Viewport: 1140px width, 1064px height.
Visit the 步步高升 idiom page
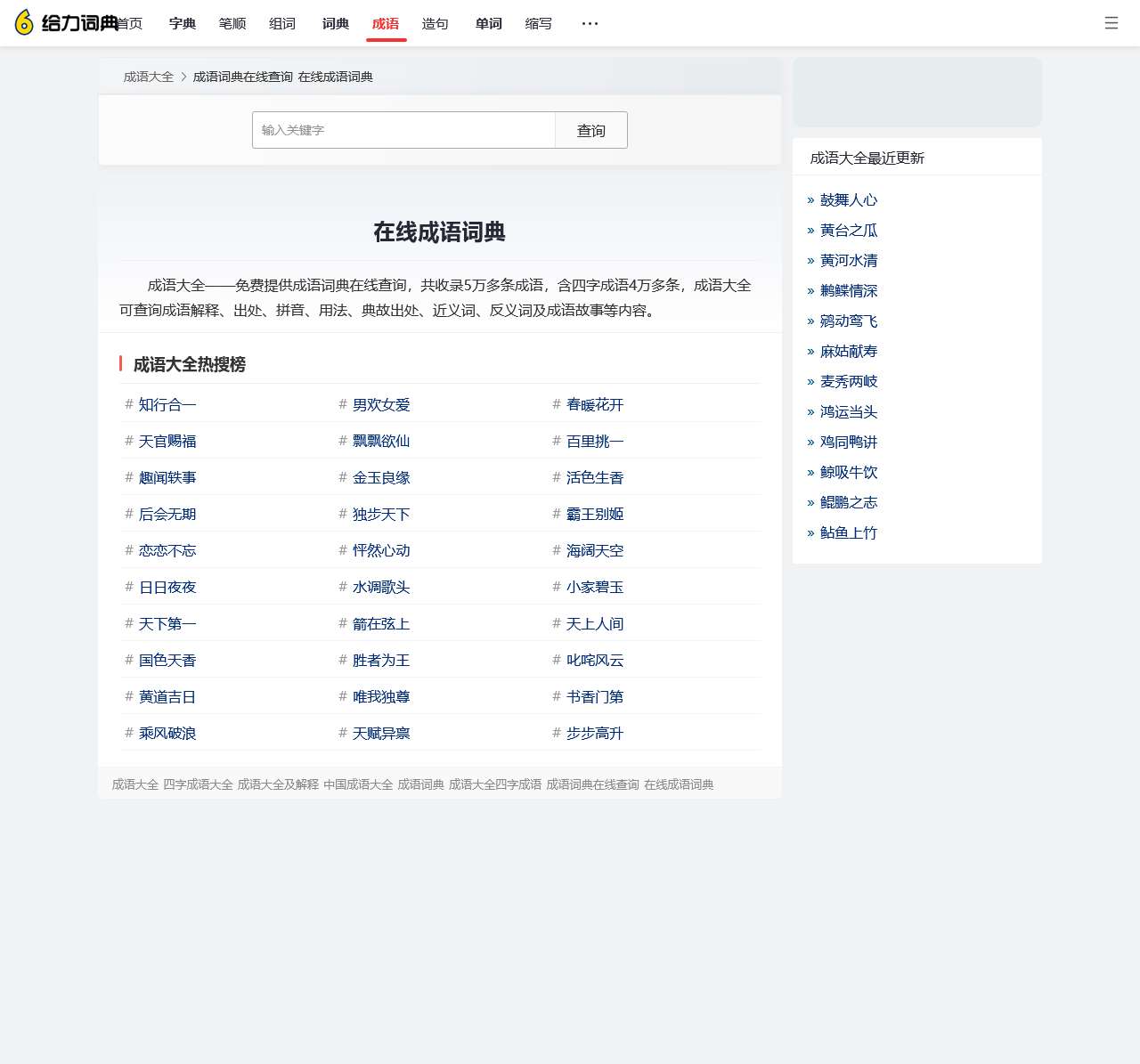[x=595, y=733]
